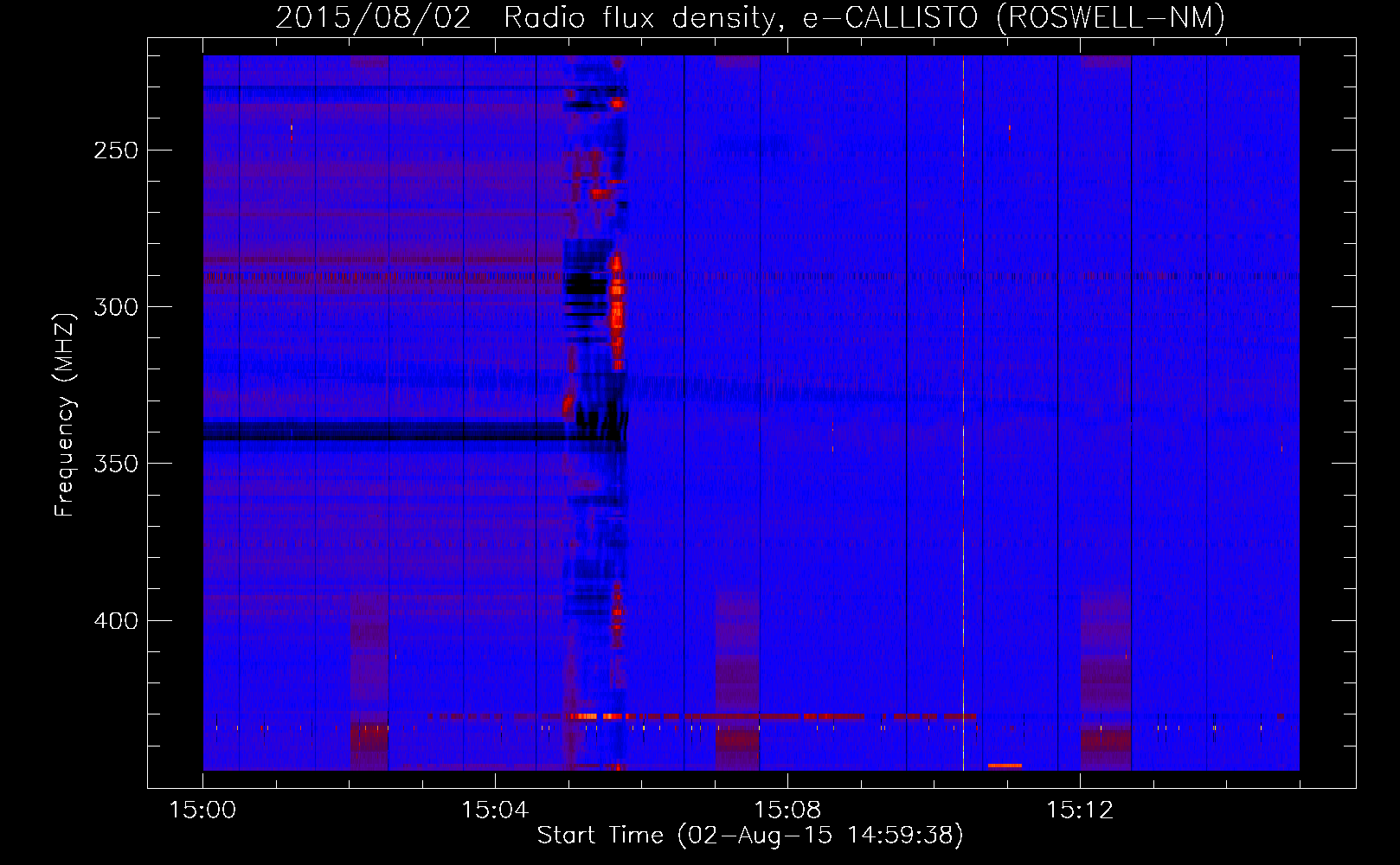1400x865 pixels.
Task: Click the 400 frequency tick label
Action: pos(116,621)
